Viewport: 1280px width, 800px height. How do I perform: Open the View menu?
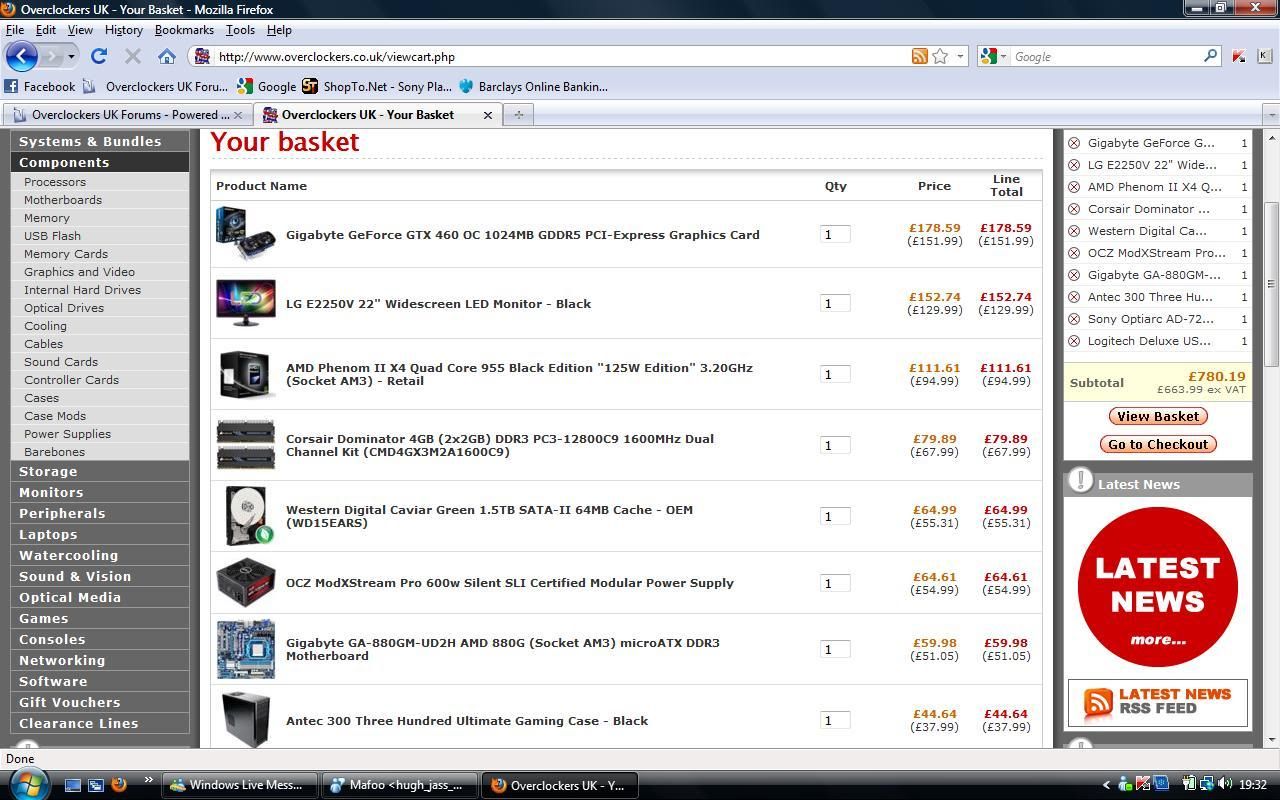(x=80, y=30)
